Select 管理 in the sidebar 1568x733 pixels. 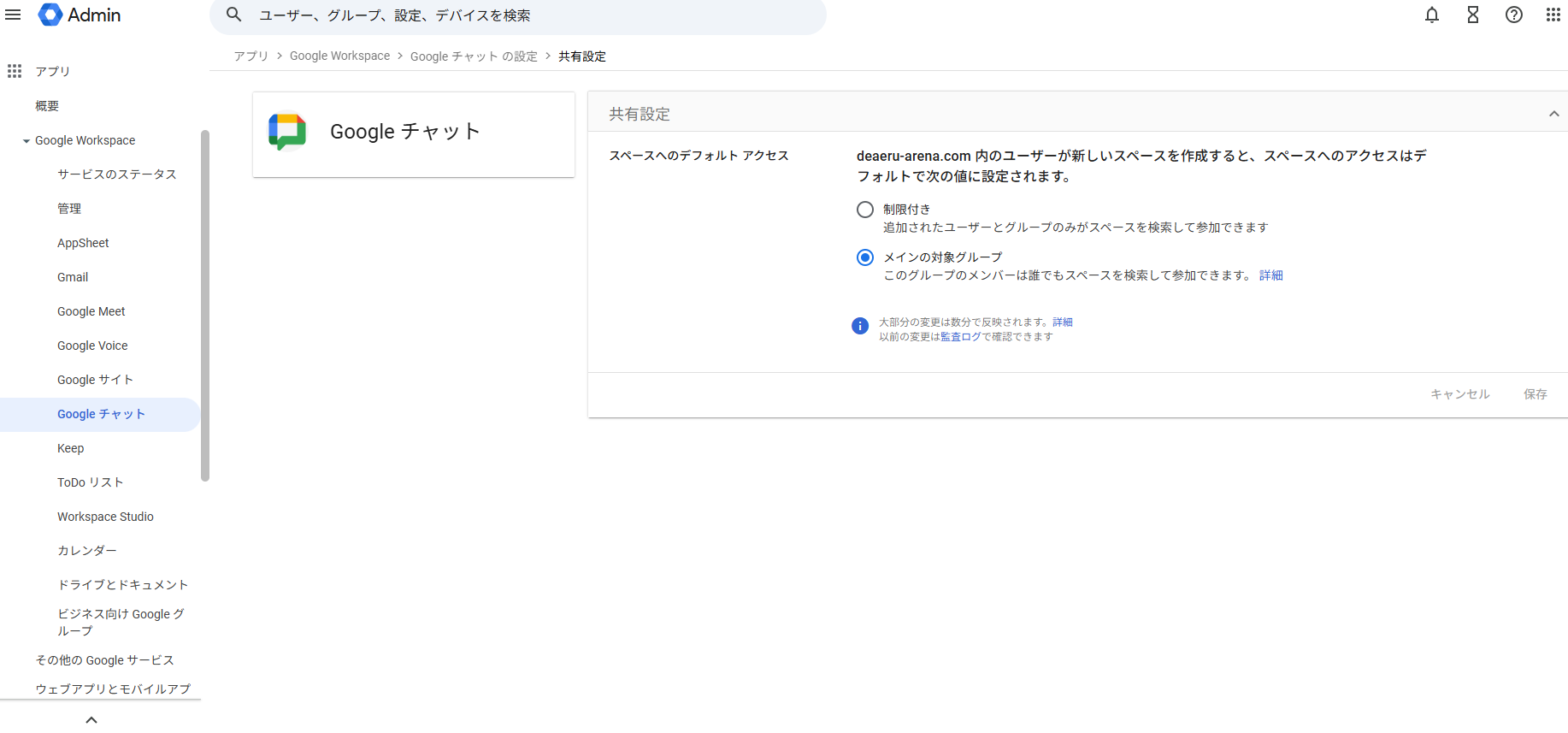coord(69,209)
